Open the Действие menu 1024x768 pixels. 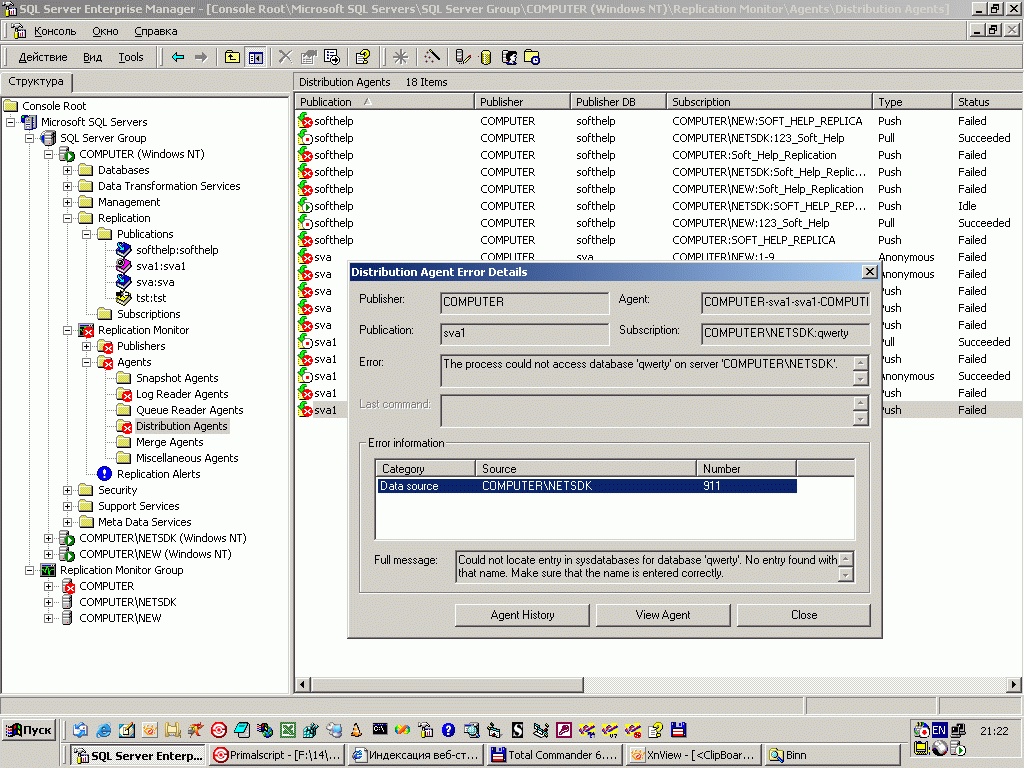(x=42, y=57)
